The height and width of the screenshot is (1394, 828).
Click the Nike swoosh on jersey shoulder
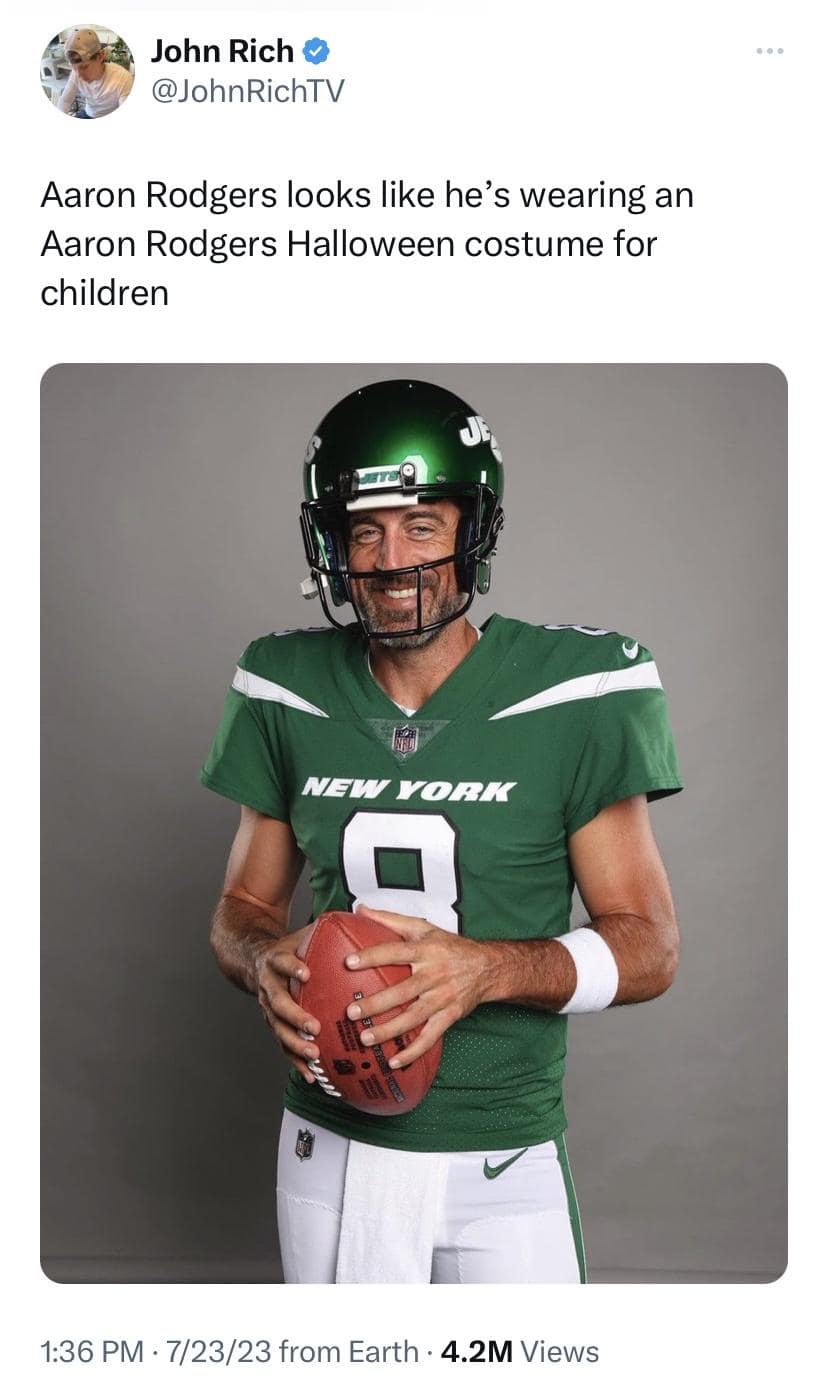click(630, 650)
